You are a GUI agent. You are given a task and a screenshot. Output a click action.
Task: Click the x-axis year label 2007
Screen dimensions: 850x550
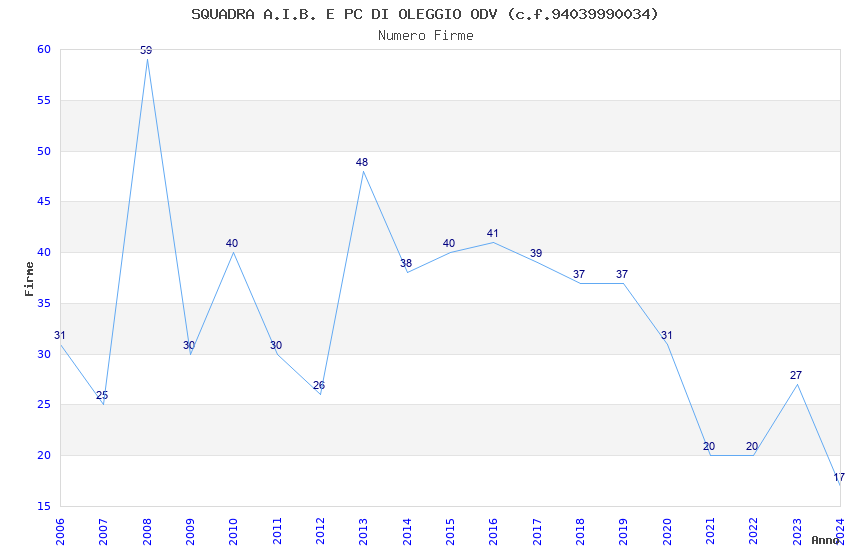pyautogui.click(x=103, y=532)
